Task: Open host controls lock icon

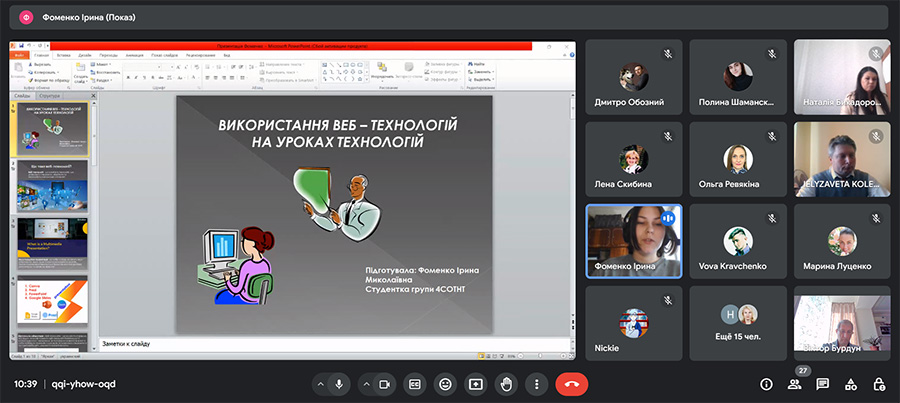Action: click(x=878, y=384)
